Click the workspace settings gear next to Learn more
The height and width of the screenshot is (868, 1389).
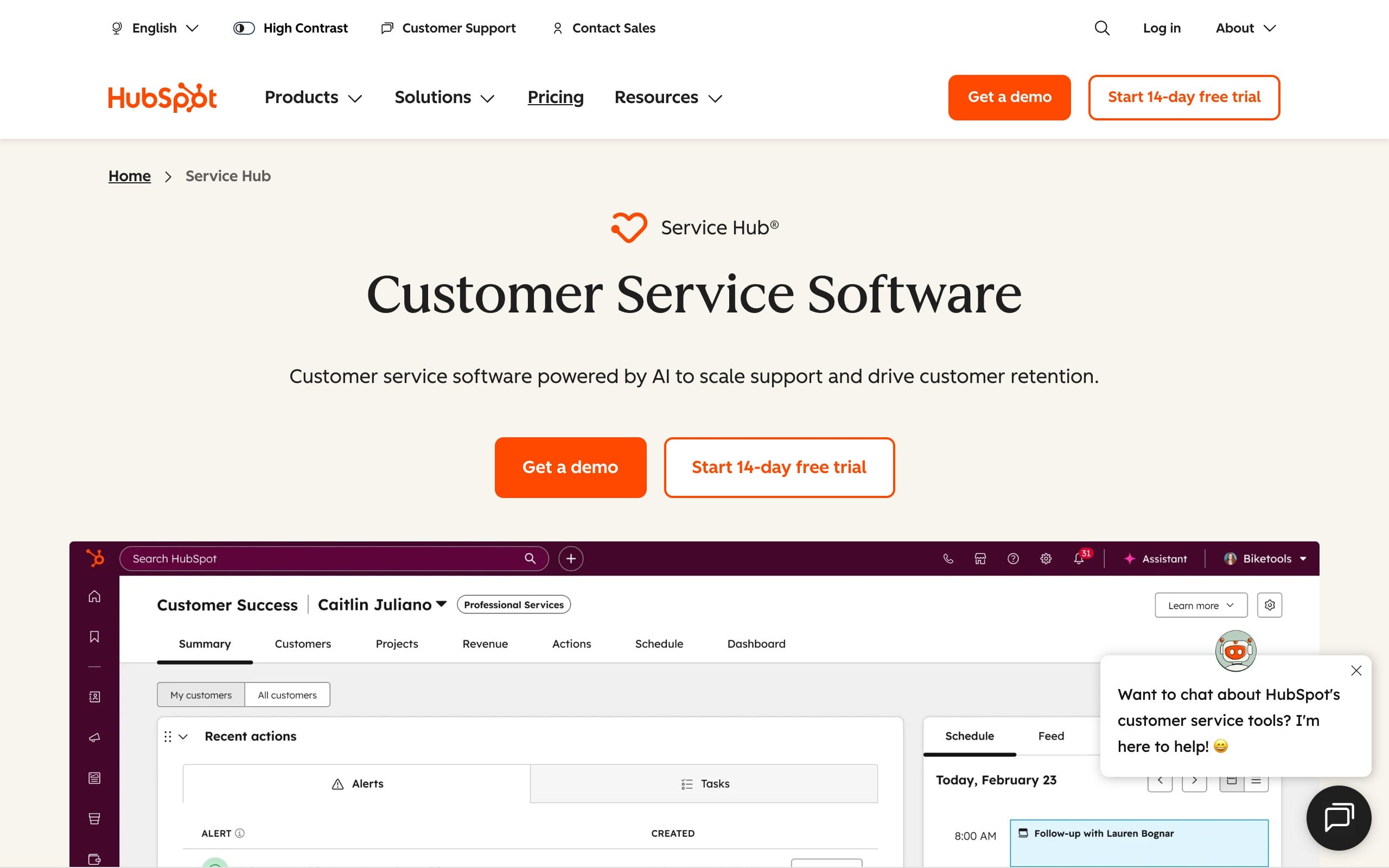tap(1270, 605)
